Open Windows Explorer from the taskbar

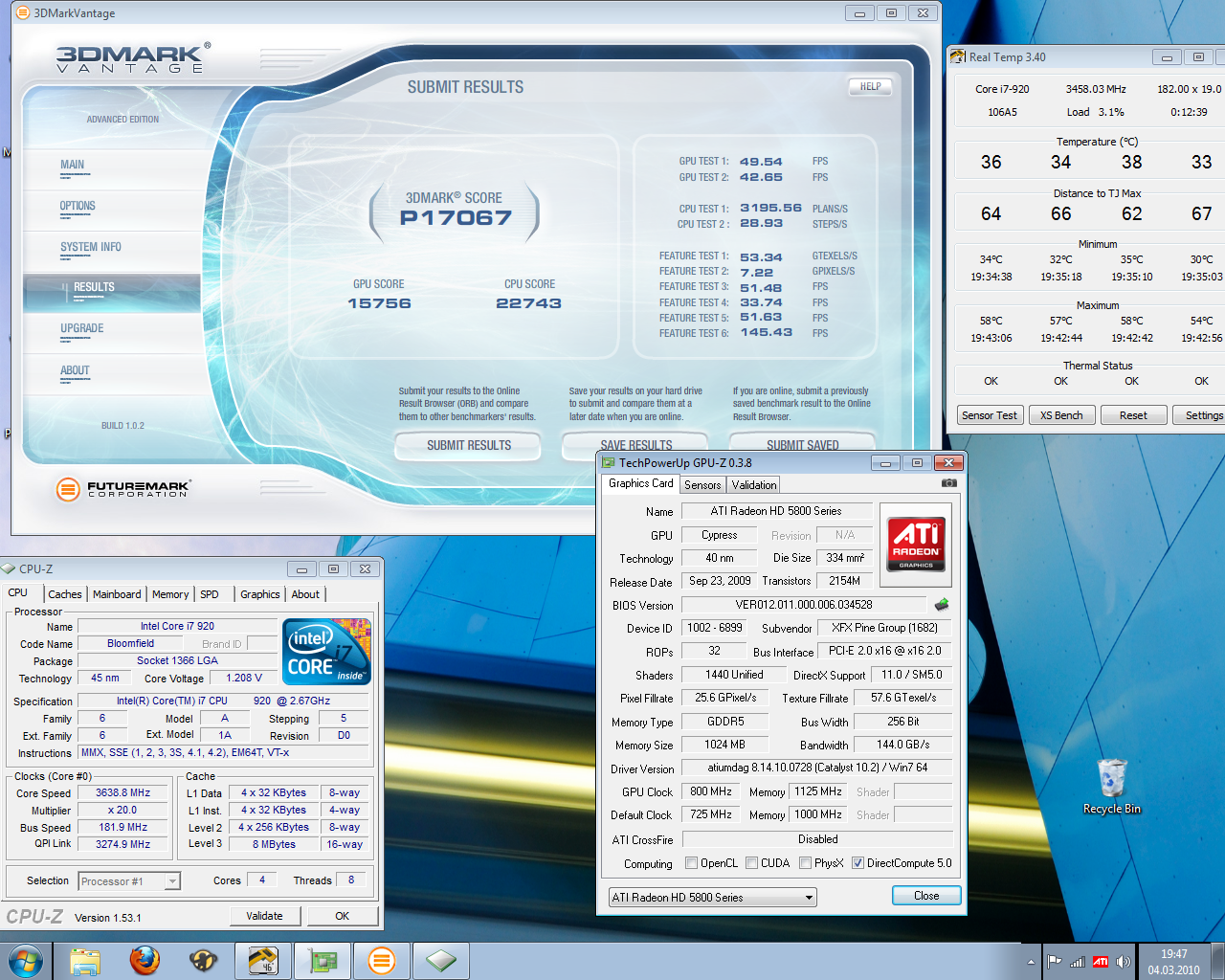tap(85, 961)
